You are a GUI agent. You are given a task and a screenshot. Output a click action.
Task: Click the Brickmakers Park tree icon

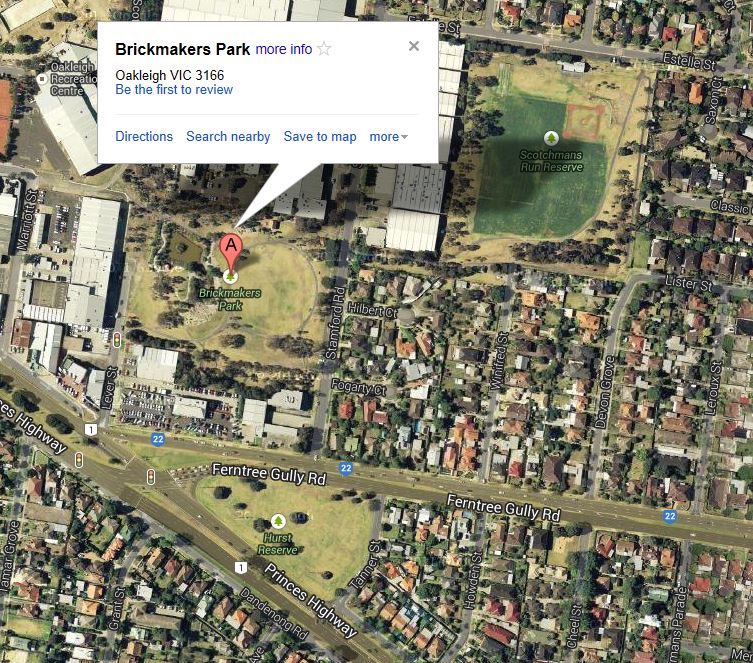[x=231, y=277]
